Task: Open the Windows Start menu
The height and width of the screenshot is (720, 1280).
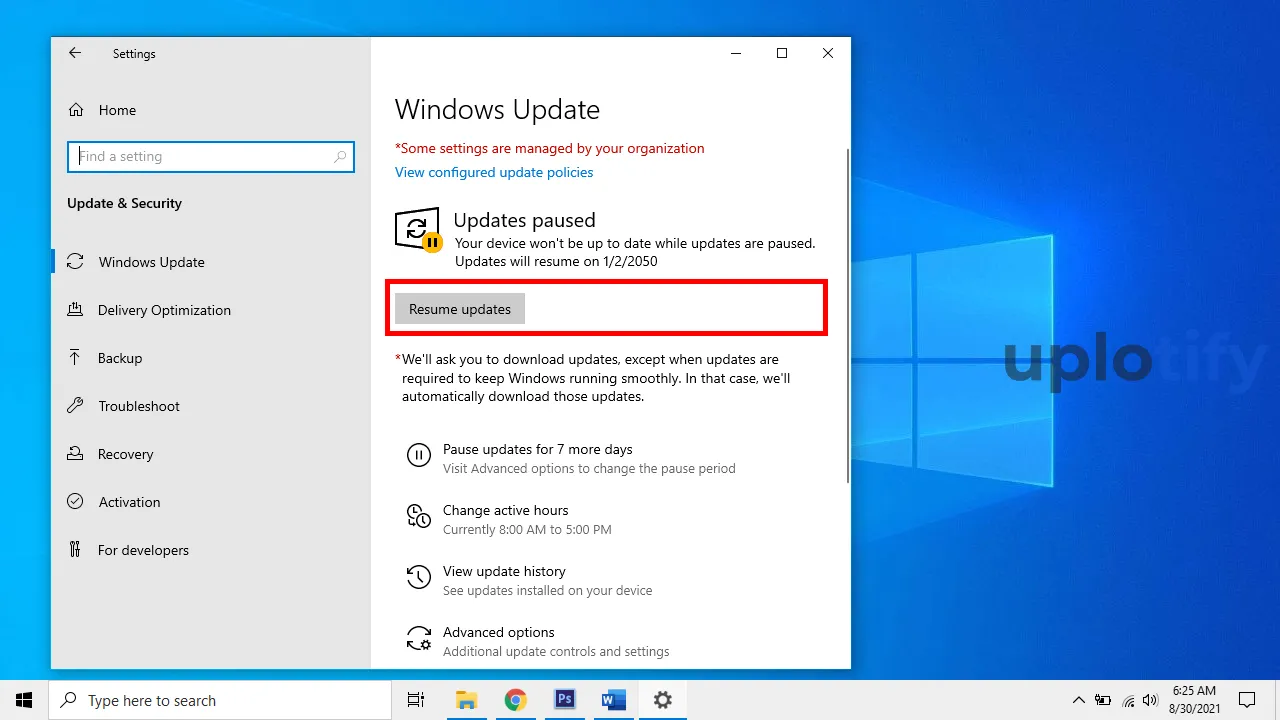Action: 24,700
